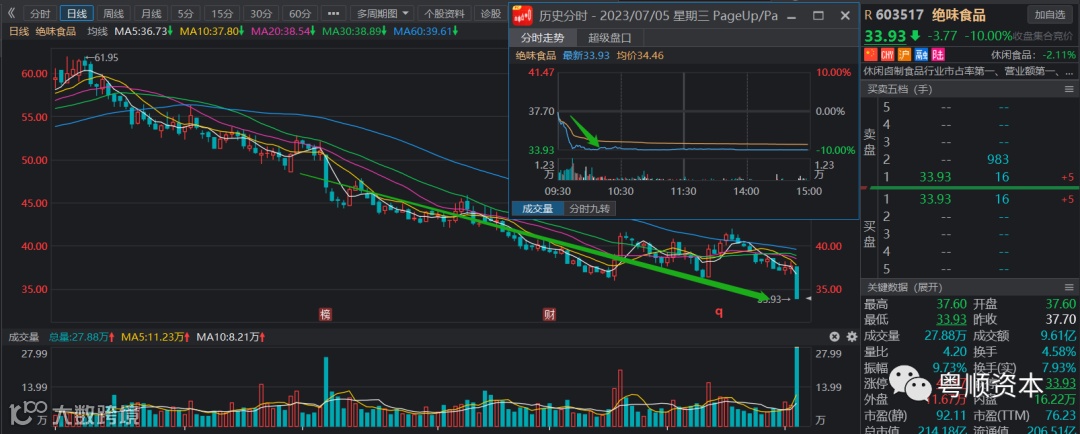Open more periods ellipsis menu
Image resolution: width=1080 pixels, height=434 pixels.
pos(333,13)
